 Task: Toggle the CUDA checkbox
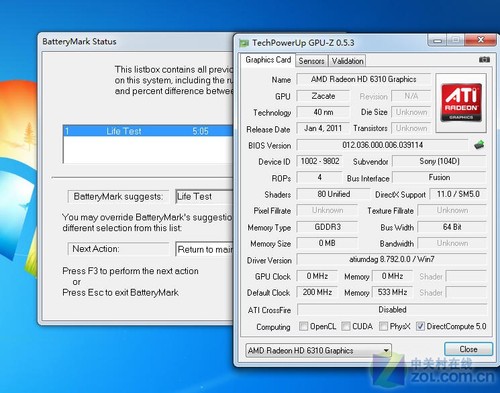[346, 326]
